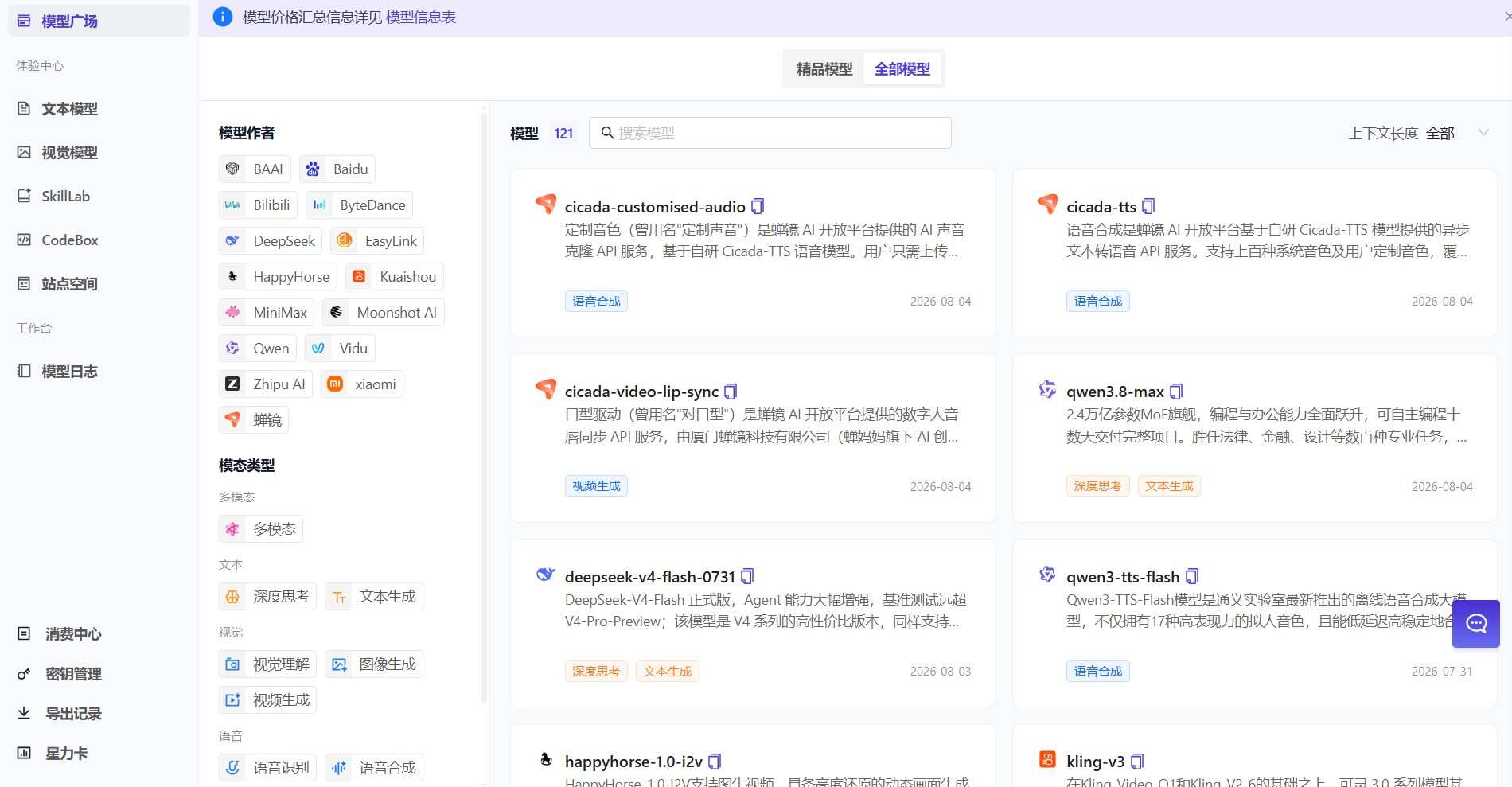Copy the qwen3-tts-flash model name
The width and height of the screenshot is (1512, 787).
[1192, 576]
